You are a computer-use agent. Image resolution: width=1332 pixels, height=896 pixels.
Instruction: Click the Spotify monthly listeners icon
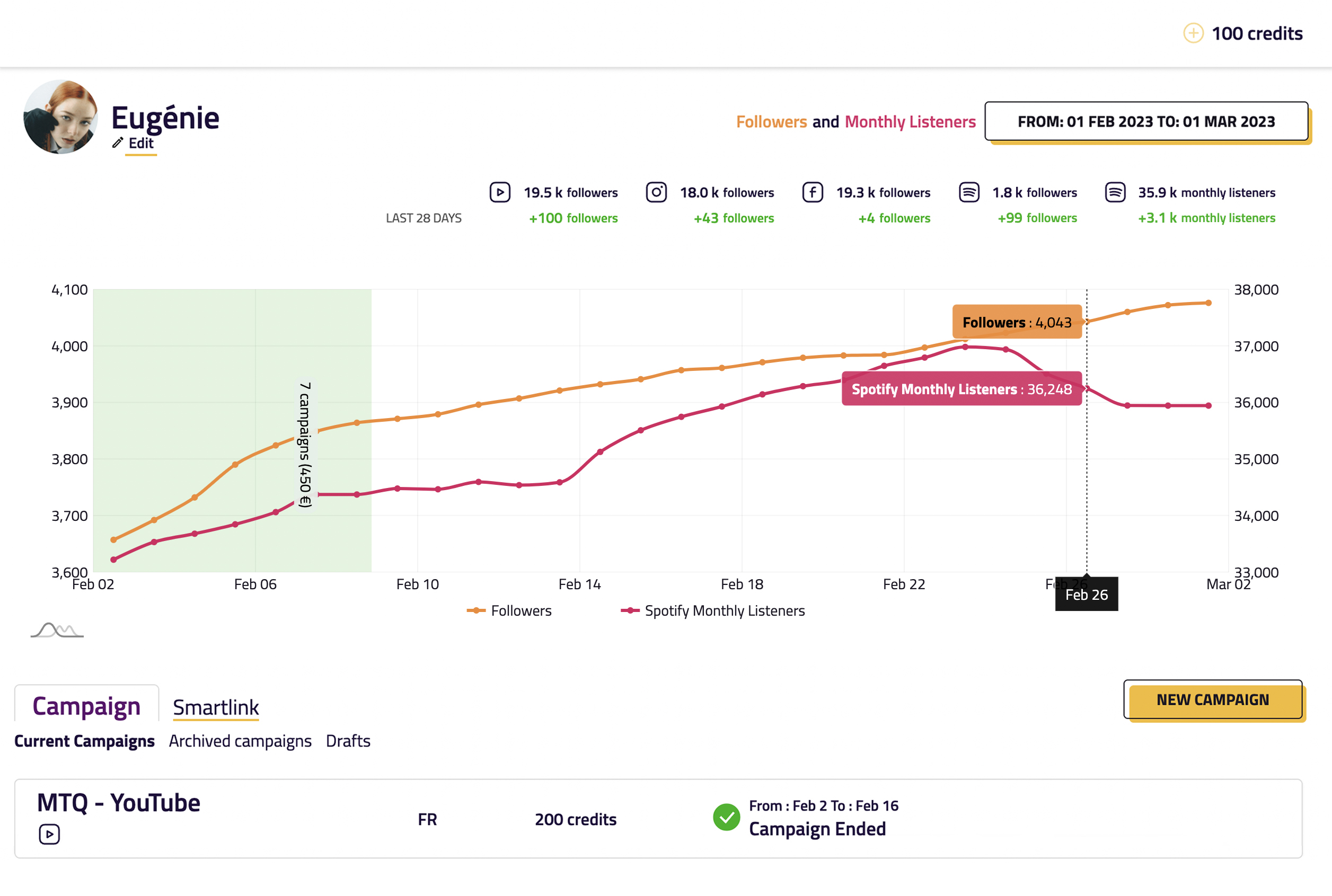click(1115, 192)
